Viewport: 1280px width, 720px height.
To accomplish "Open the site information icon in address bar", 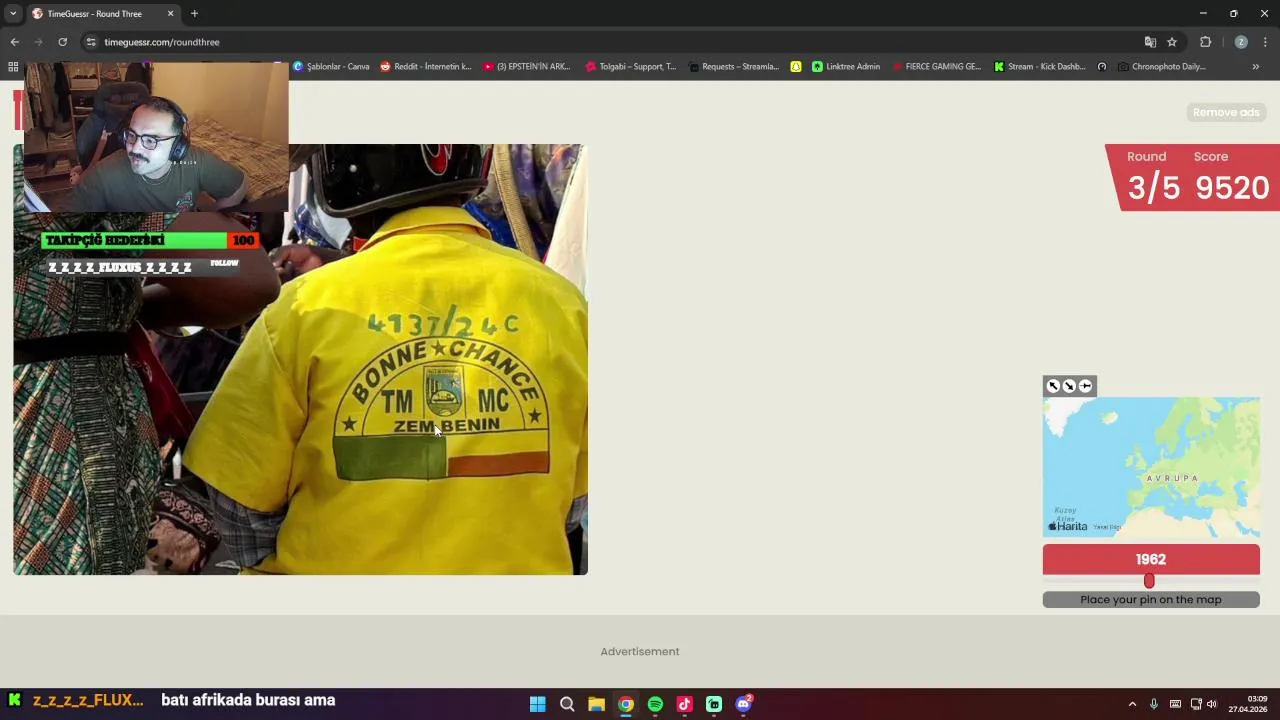I will tap(91, 42).
